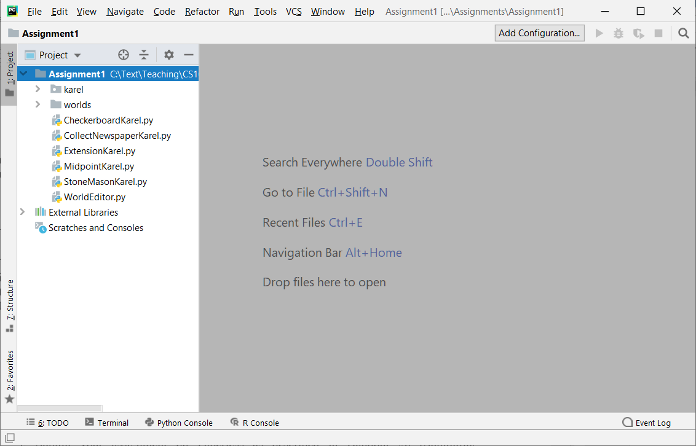
Task: Hide the Project panel with minus icon
Action: coord(188,55)
